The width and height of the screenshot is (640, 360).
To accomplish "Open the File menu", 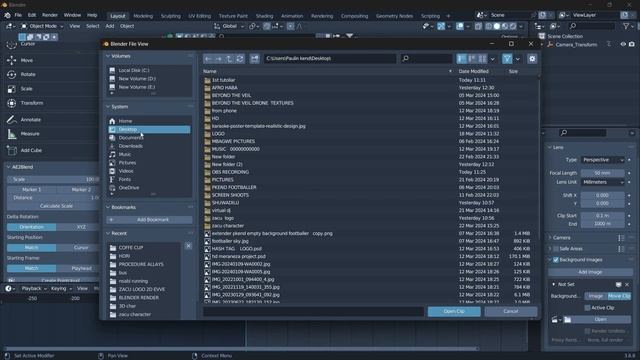I will [x=18, y=15].
